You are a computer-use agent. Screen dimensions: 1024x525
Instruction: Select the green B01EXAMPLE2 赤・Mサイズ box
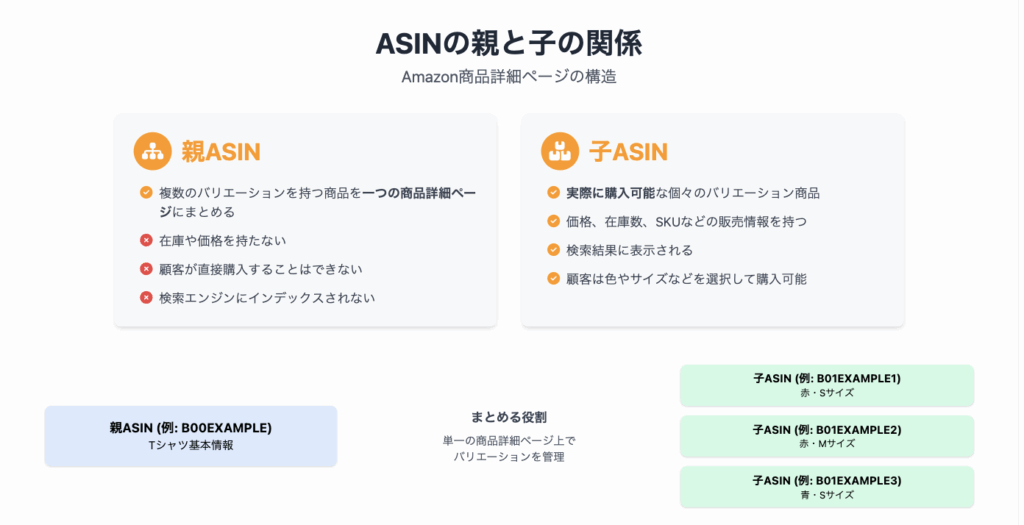pyautogui.click(x=827, y=436)
